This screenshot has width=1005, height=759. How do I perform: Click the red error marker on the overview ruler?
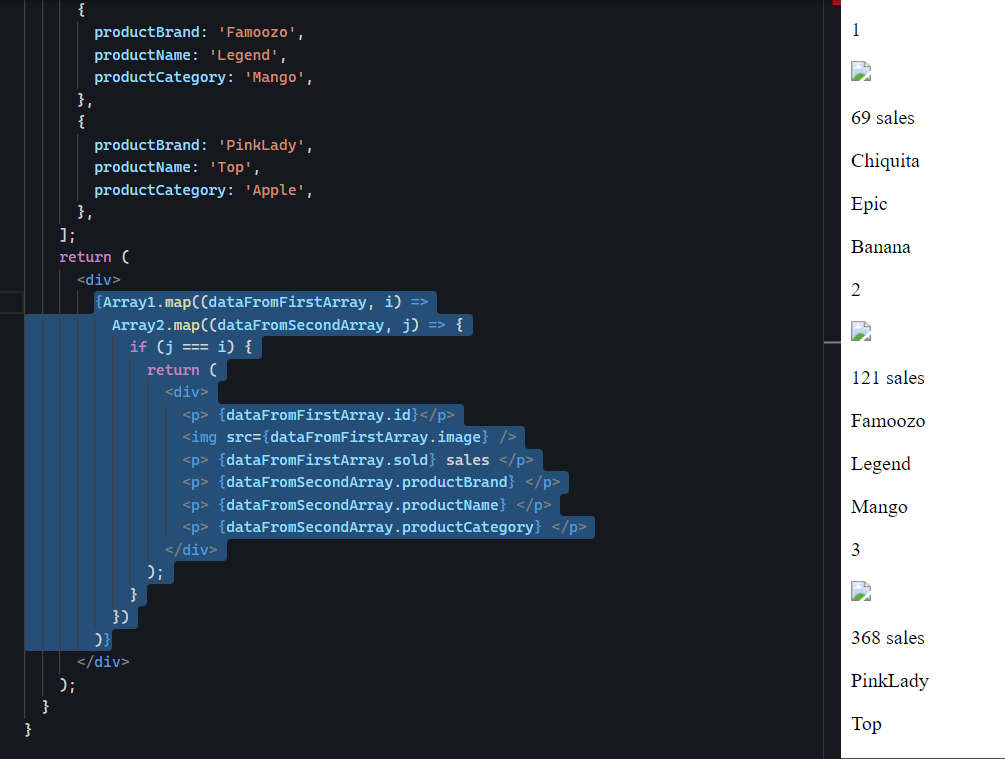(x=836, y=3)
